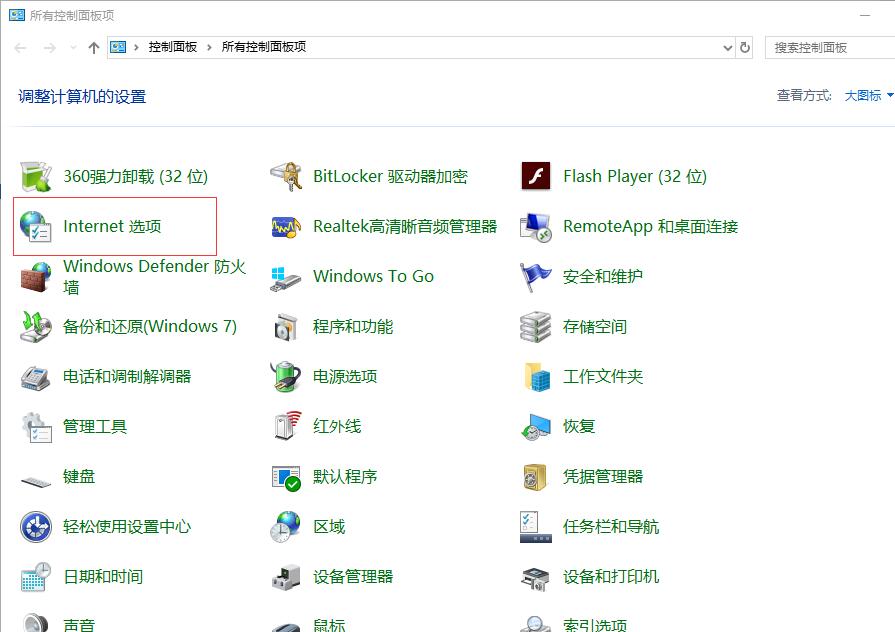This screenshot has width=895, height=632.
Task: Open Realtek高清晰音频管理器 icon
Action: 286,227
